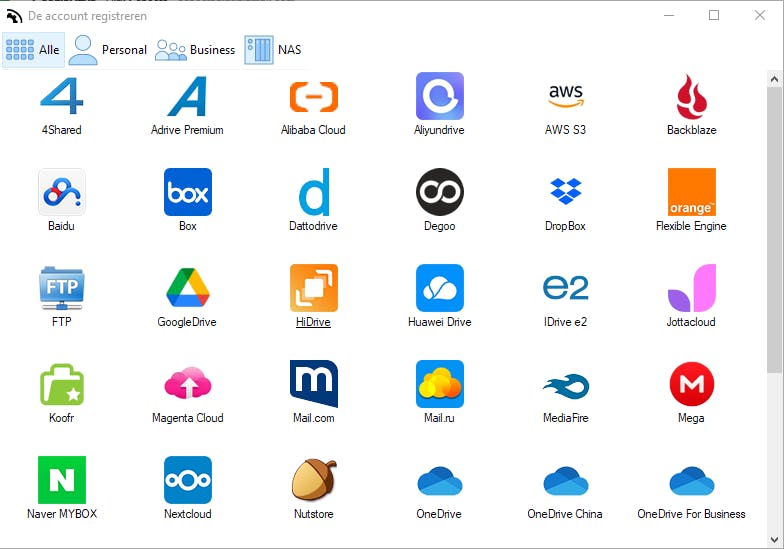
Task: Click the DropBox label text
Action: 566,226
